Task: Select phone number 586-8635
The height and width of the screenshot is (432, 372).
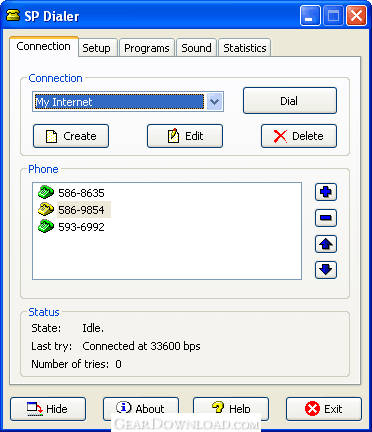Action: point(81,193)
